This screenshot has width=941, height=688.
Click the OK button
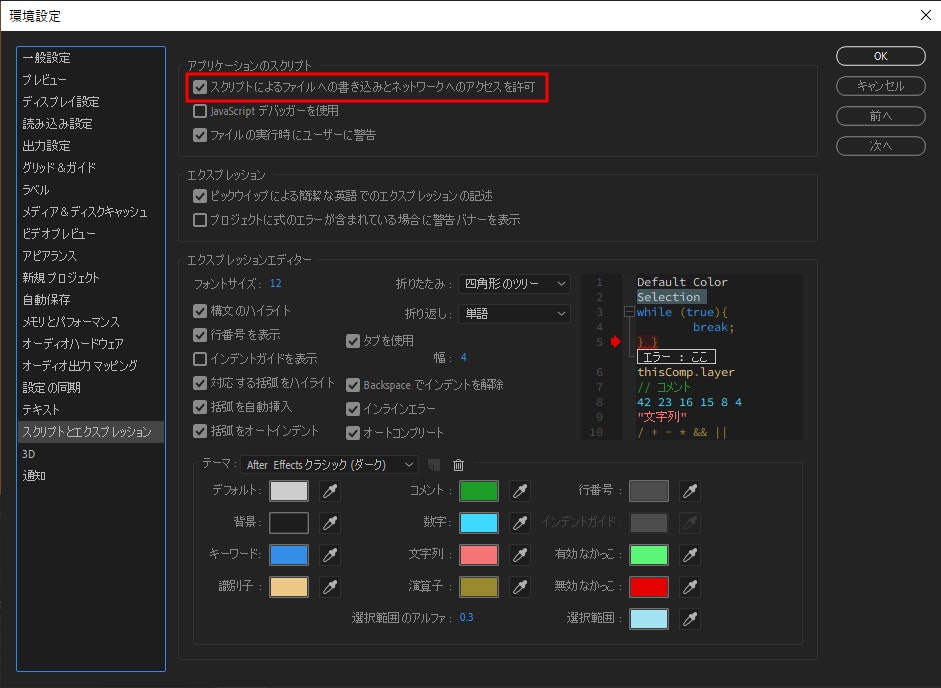click(x=879, y=56)
